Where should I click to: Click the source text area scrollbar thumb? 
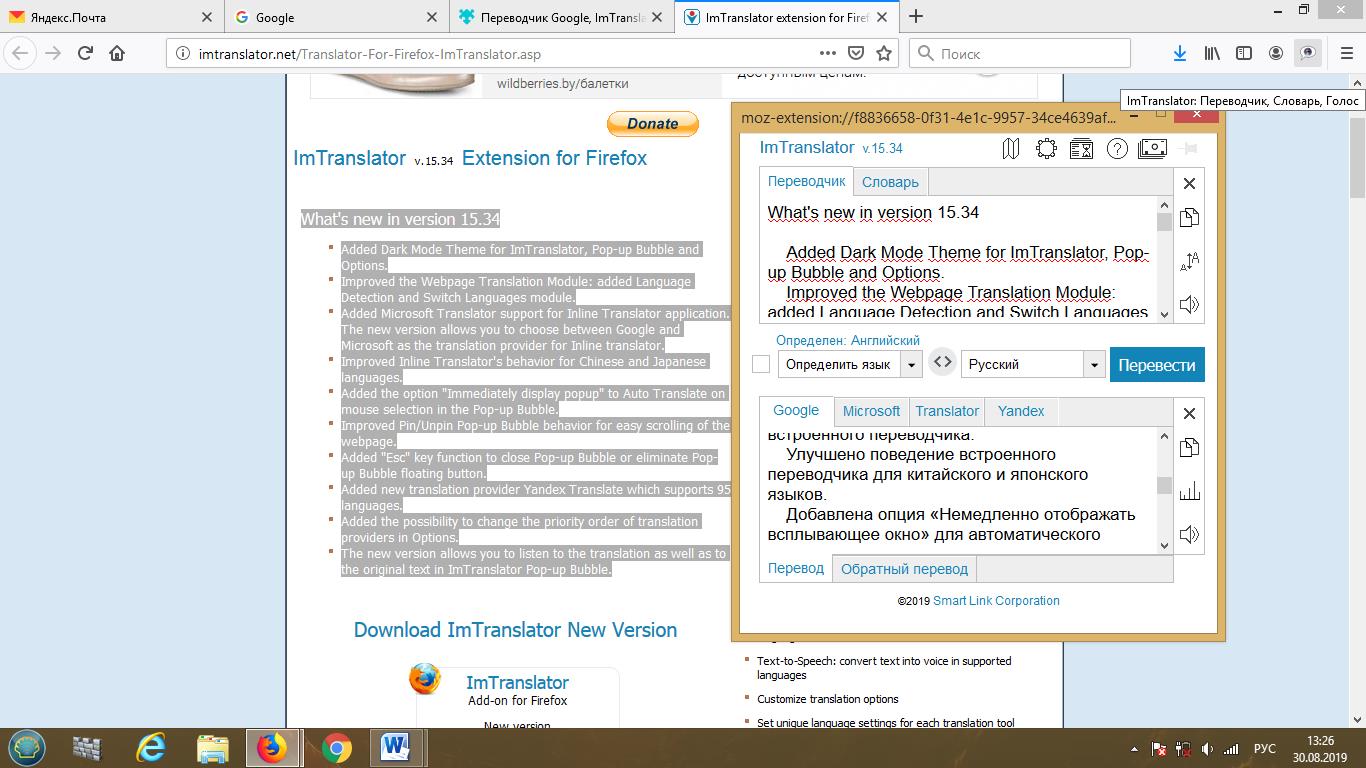coord(1164,222)
